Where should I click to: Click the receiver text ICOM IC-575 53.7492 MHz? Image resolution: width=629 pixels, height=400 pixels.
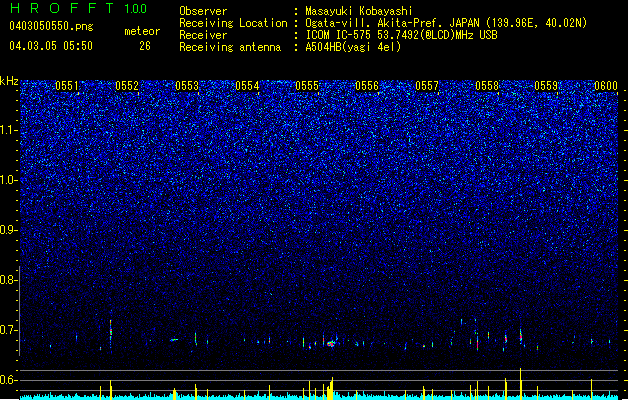(x=401, y=35)
